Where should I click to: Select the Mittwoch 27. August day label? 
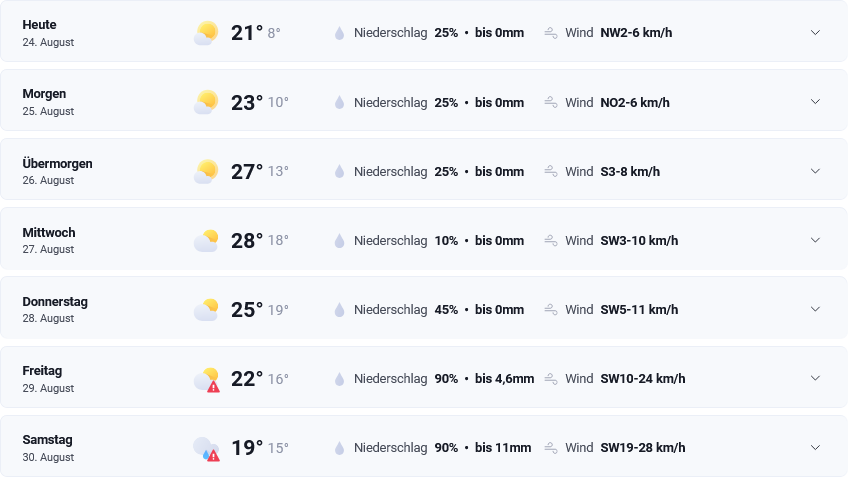point(49,240)
